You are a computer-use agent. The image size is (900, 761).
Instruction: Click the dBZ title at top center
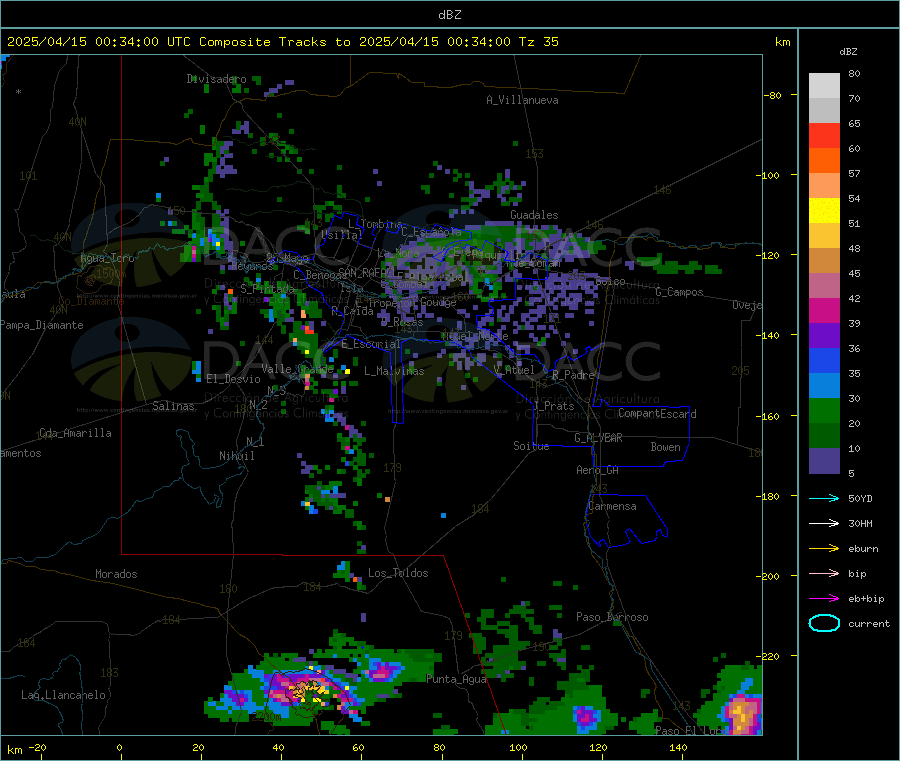coord(449,15)
